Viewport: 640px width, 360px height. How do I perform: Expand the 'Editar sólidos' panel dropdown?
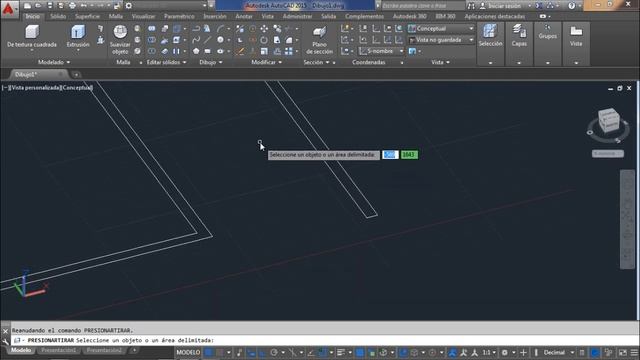coord(167,62)
